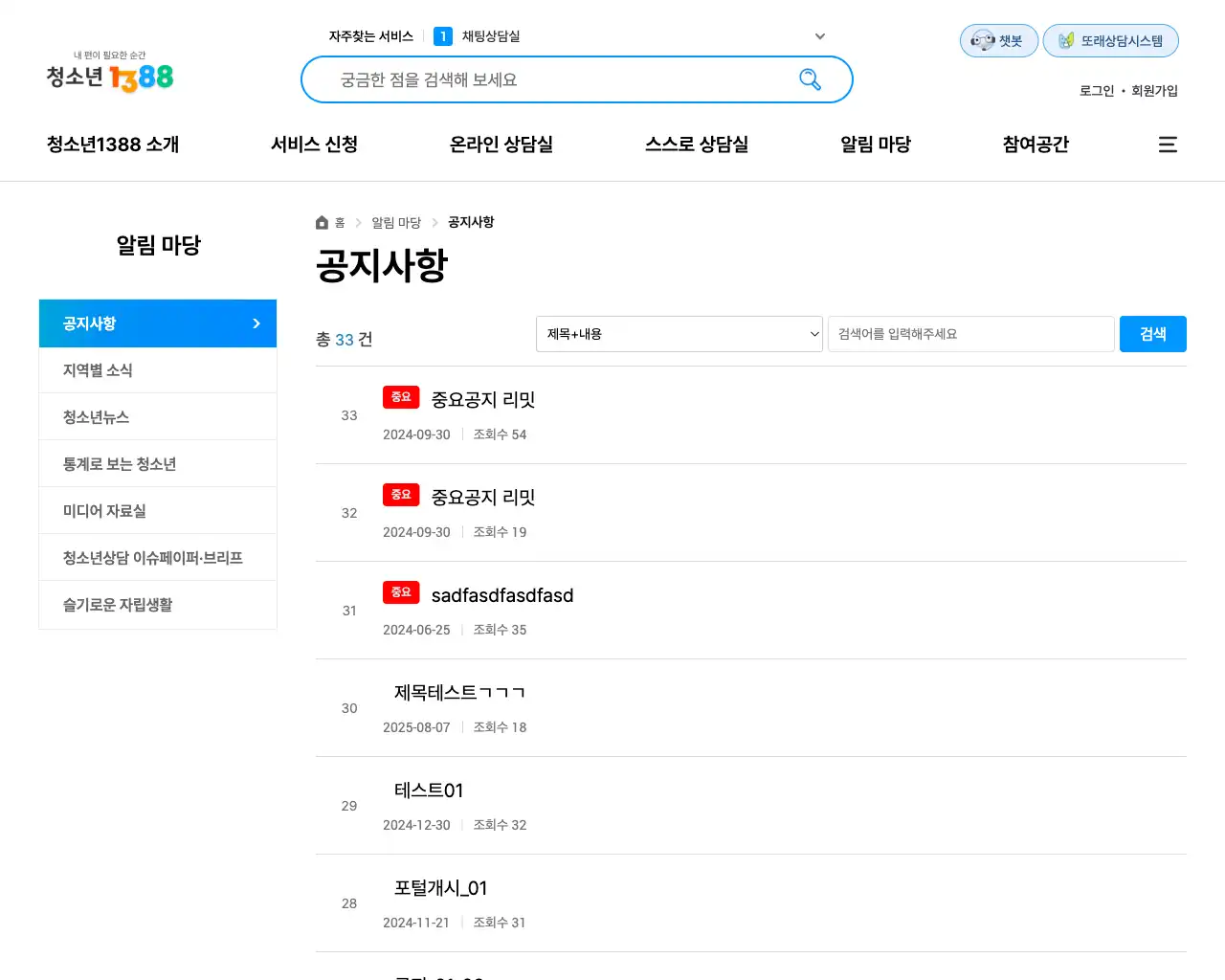This screenshot has height=980, width=1225.
Task: Click the 중요 badge on notice 32
Action: (401, 495)
